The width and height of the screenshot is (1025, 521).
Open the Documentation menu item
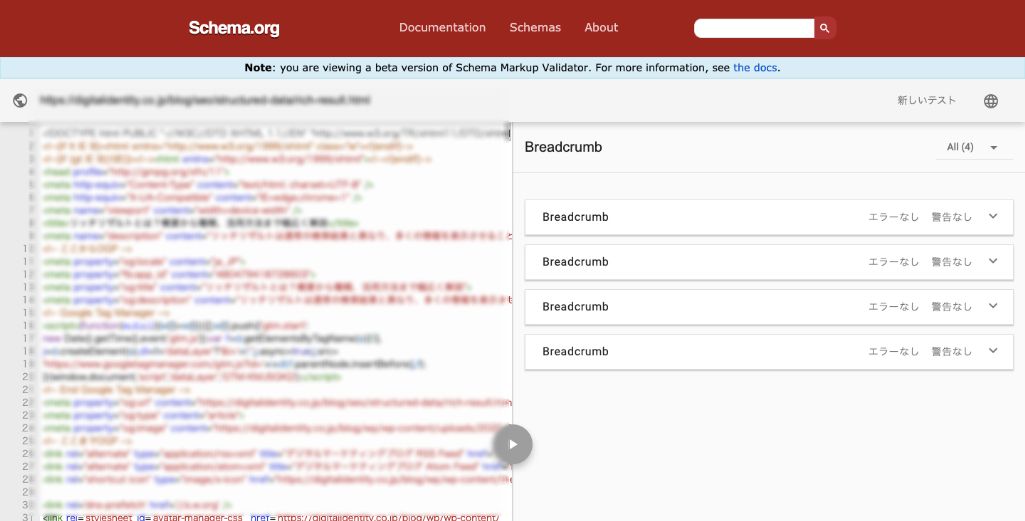click(442, 28)
